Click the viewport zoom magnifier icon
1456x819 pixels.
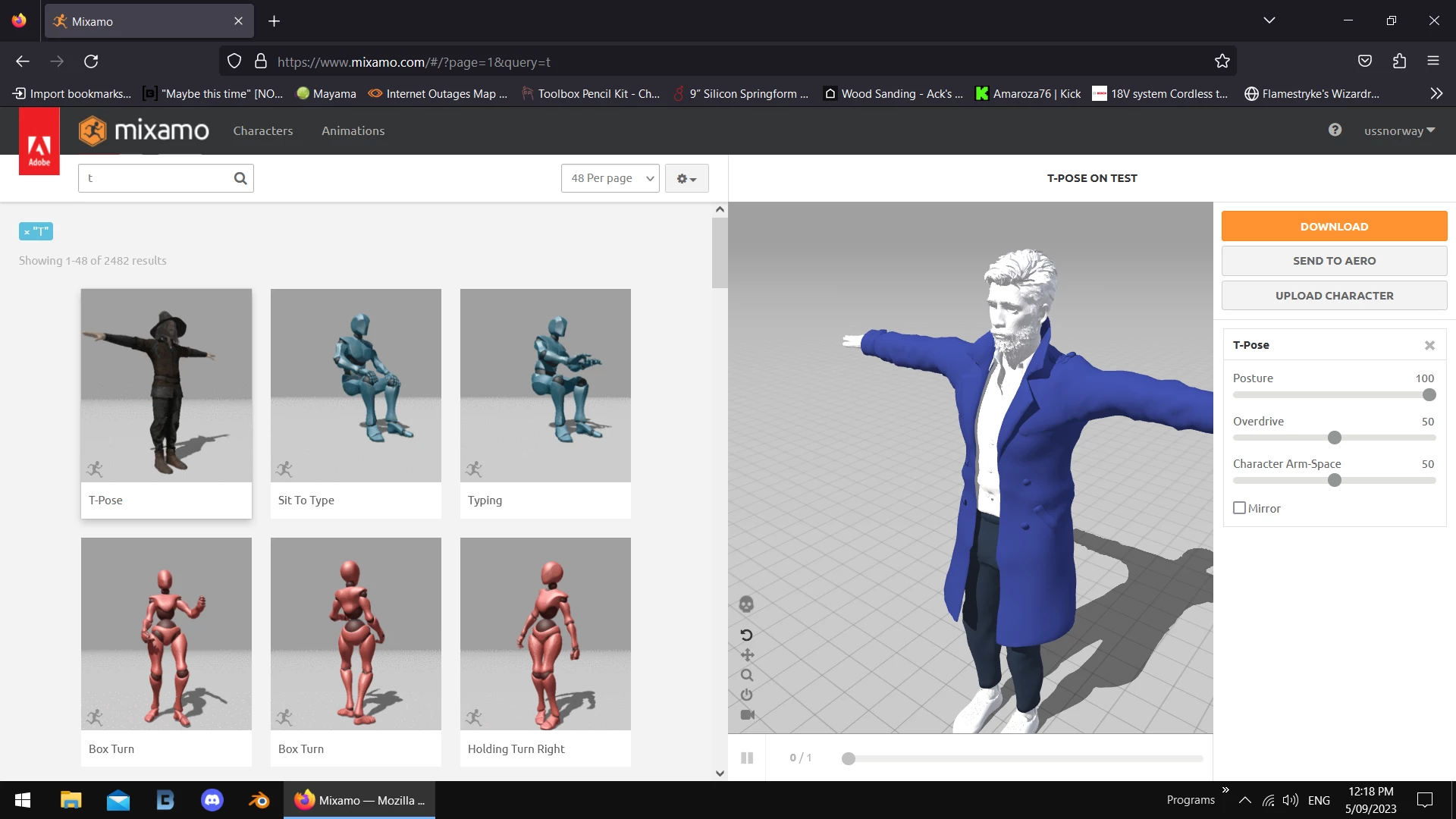747,675
